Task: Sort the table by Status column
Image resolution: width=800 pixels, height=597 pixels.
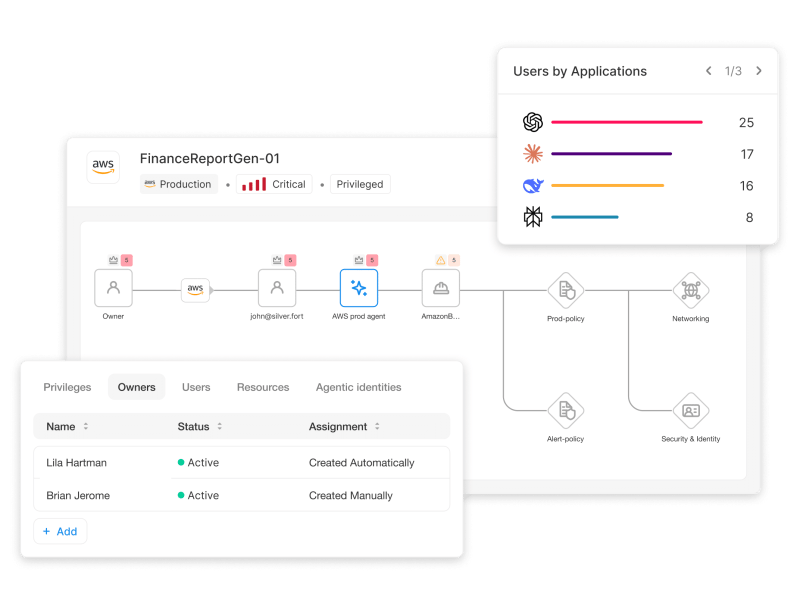Action: click(219, 426)
